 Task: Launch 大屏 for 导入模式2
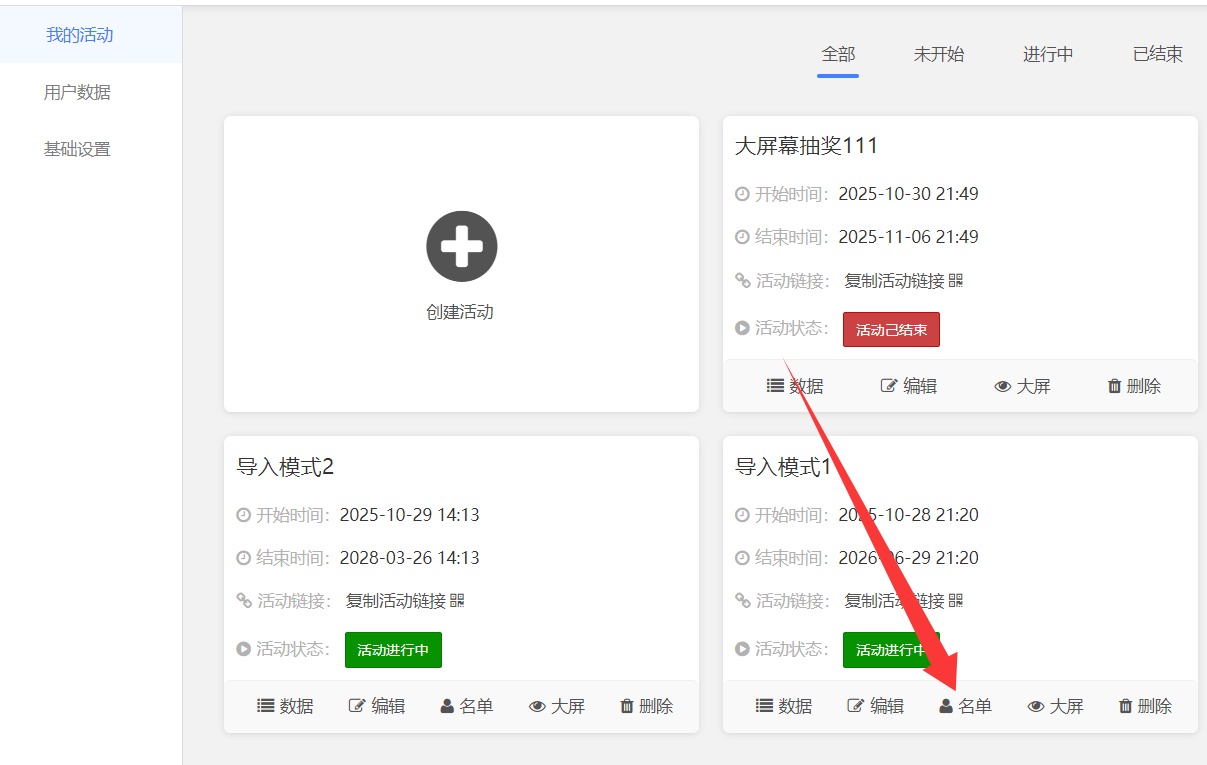[x=556, y=706]
